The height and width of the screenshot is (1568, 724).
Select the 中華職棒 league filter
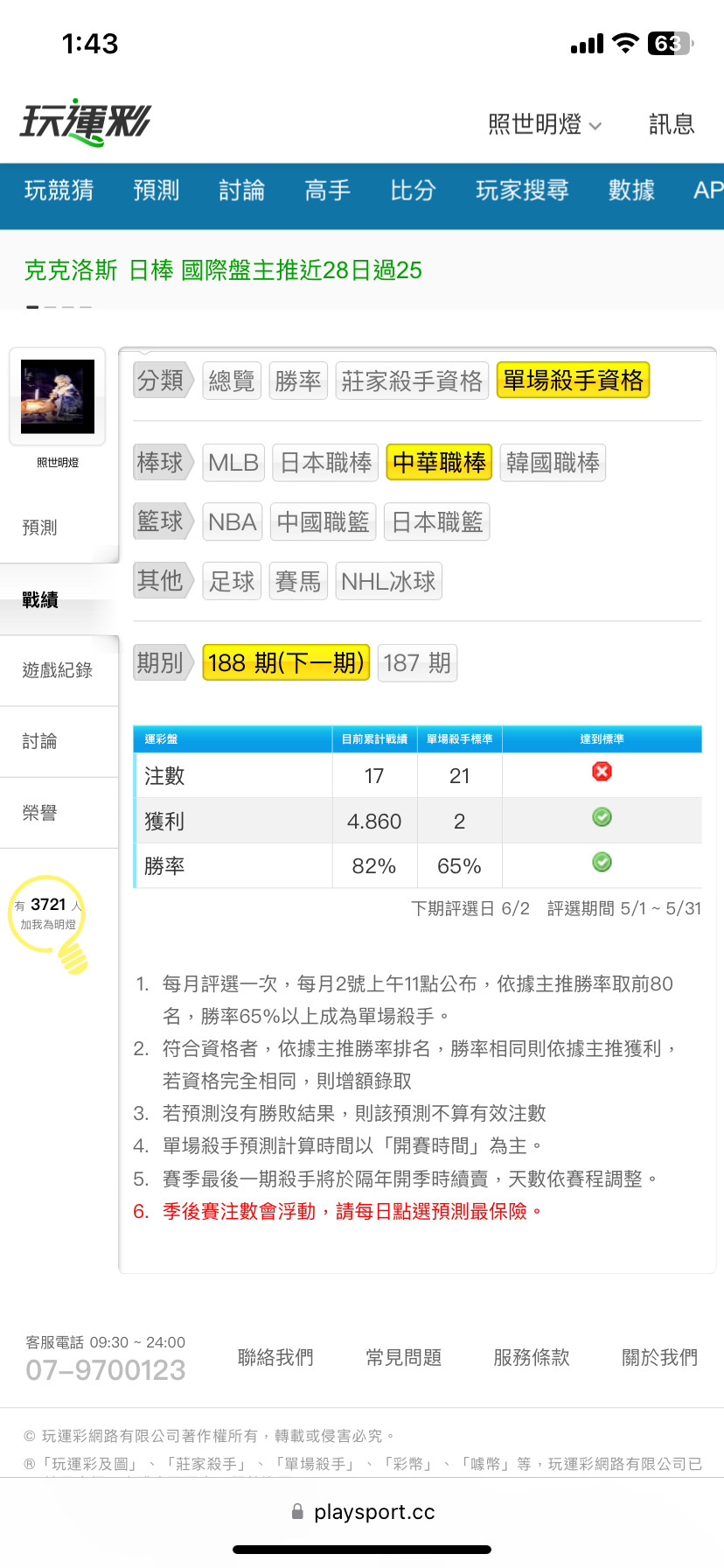[x=439, y=462]
